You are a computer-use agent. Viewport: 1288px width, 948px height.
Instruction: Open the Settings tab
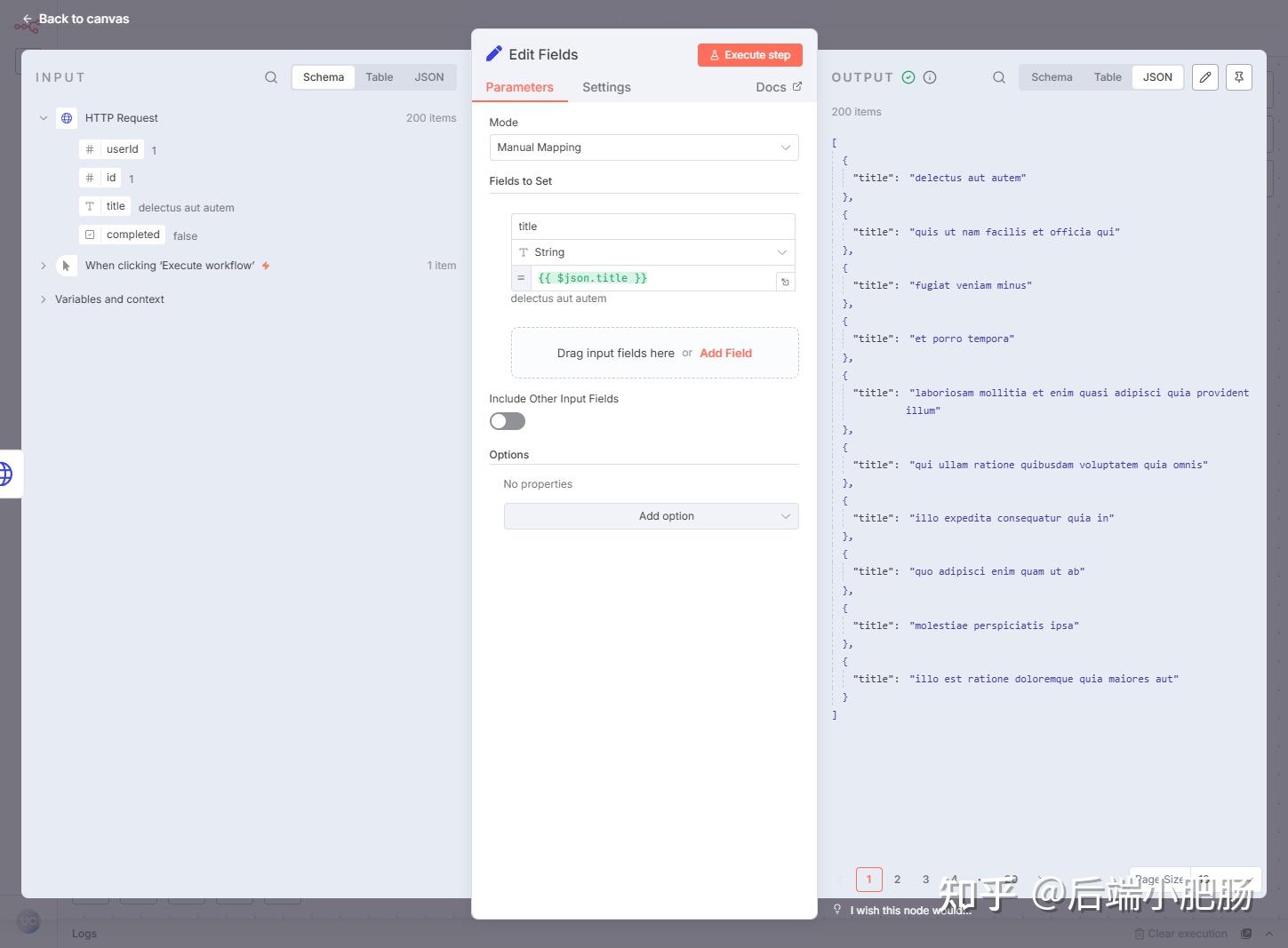coord(606,87)
